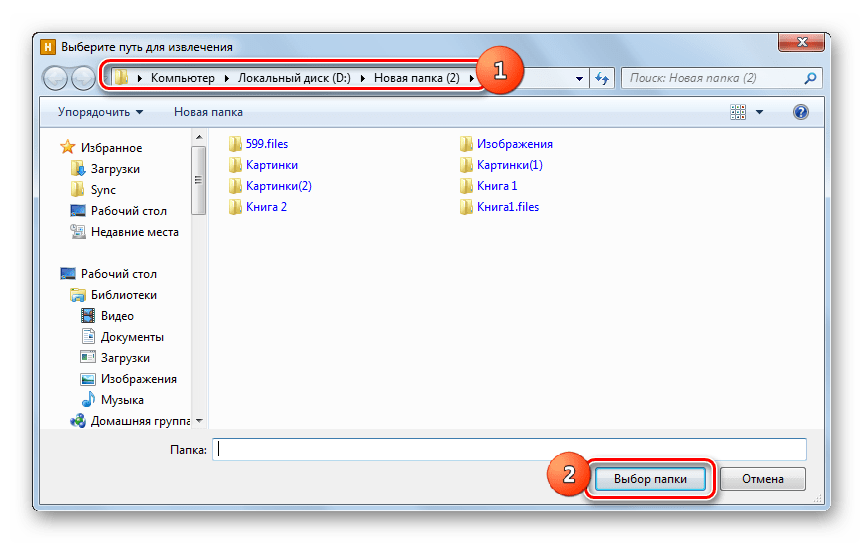864x544 pixels.
Task: Click Локальный диск (D:) in the breadcrumb
Action: pyautogui.click(x=294, y=78)
